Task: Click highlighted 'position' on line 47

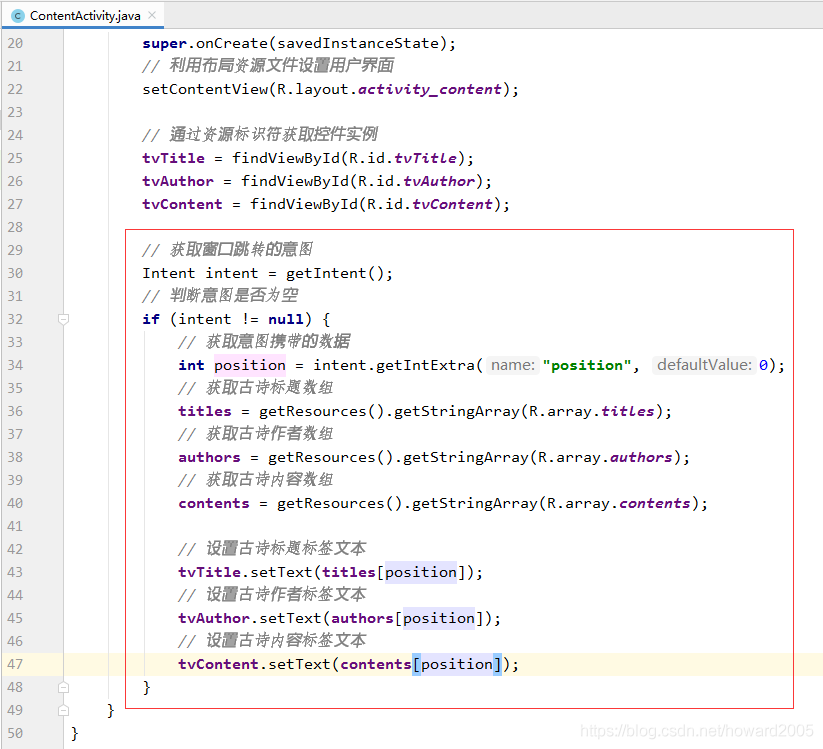Action: pos(457,664)
